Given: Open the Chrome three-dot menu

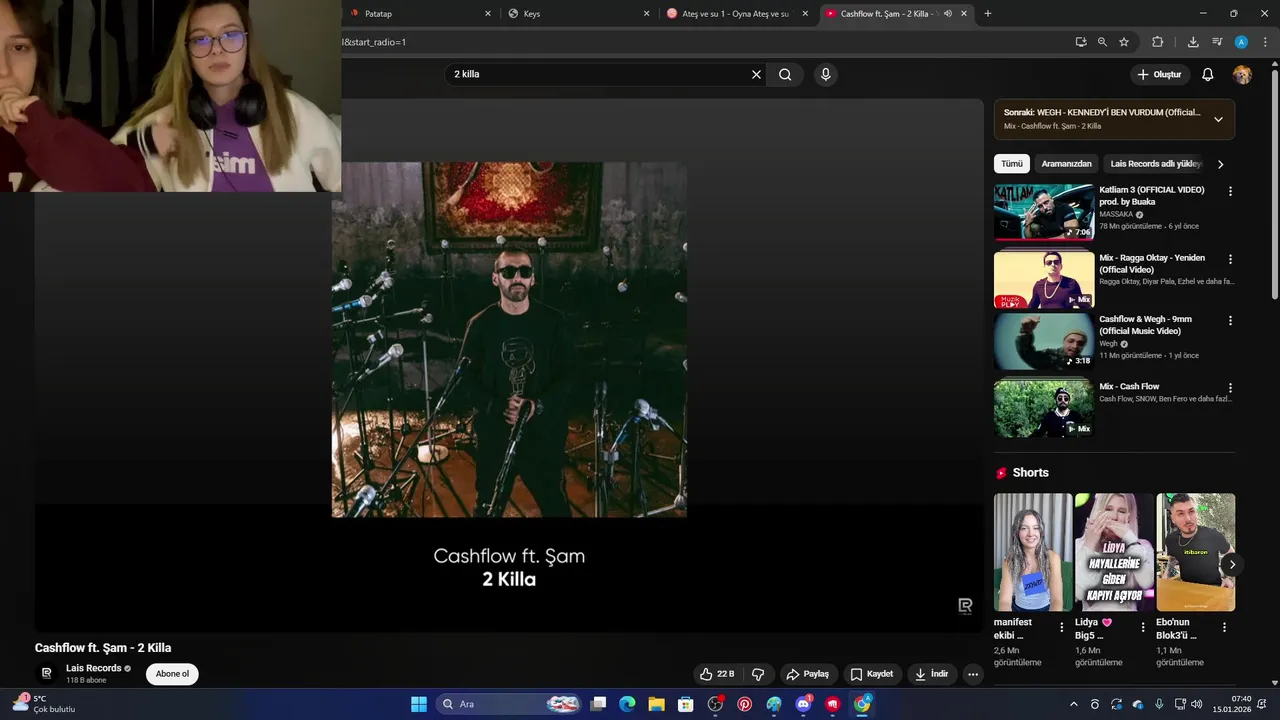Looking at the screenshot, I should click(x=1265, y=42).
